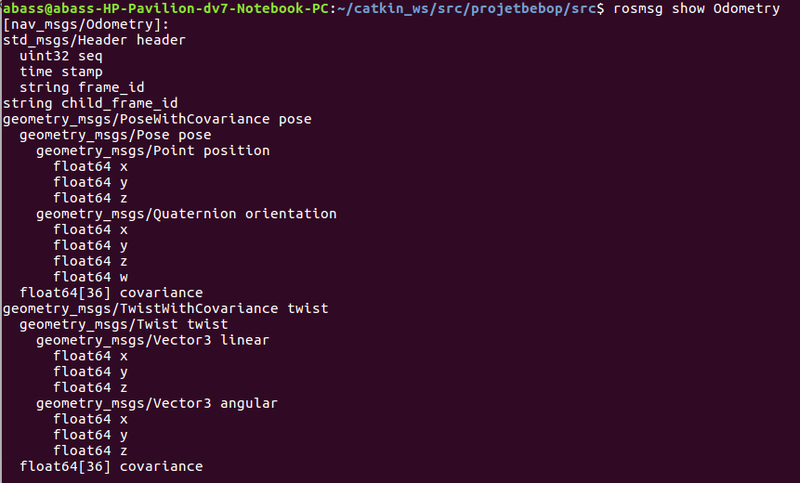The height and width of the screenshot is (483, 800).
Task: Click the float64 w field
Action: click(90, 277)
